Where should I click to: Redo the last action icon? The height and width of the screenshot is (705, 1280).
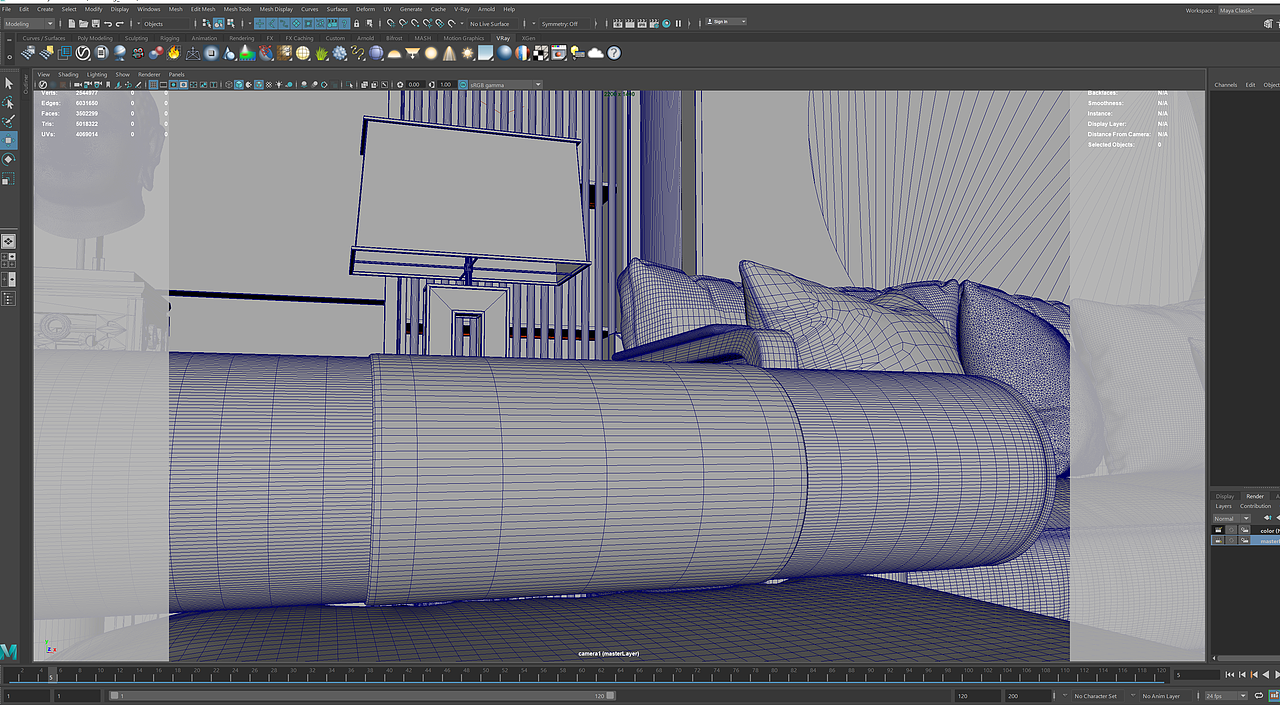point(119,23)
